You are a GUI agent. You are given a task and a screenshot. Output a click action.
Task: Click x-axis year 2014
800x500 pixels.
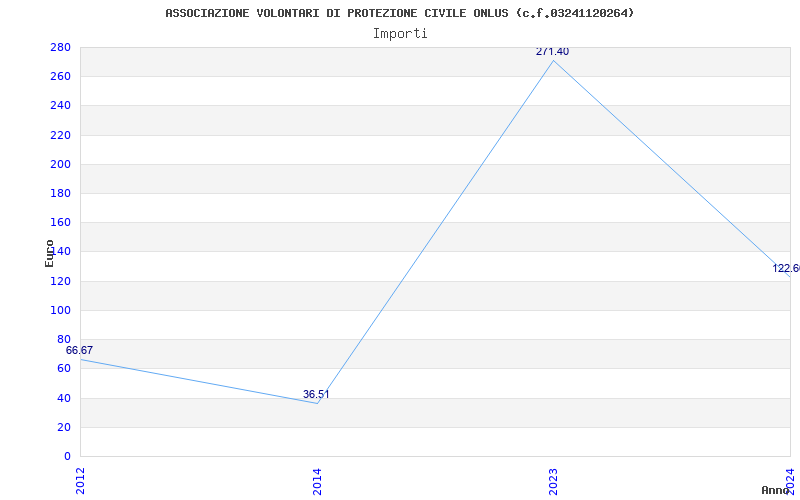click(317, 481)
